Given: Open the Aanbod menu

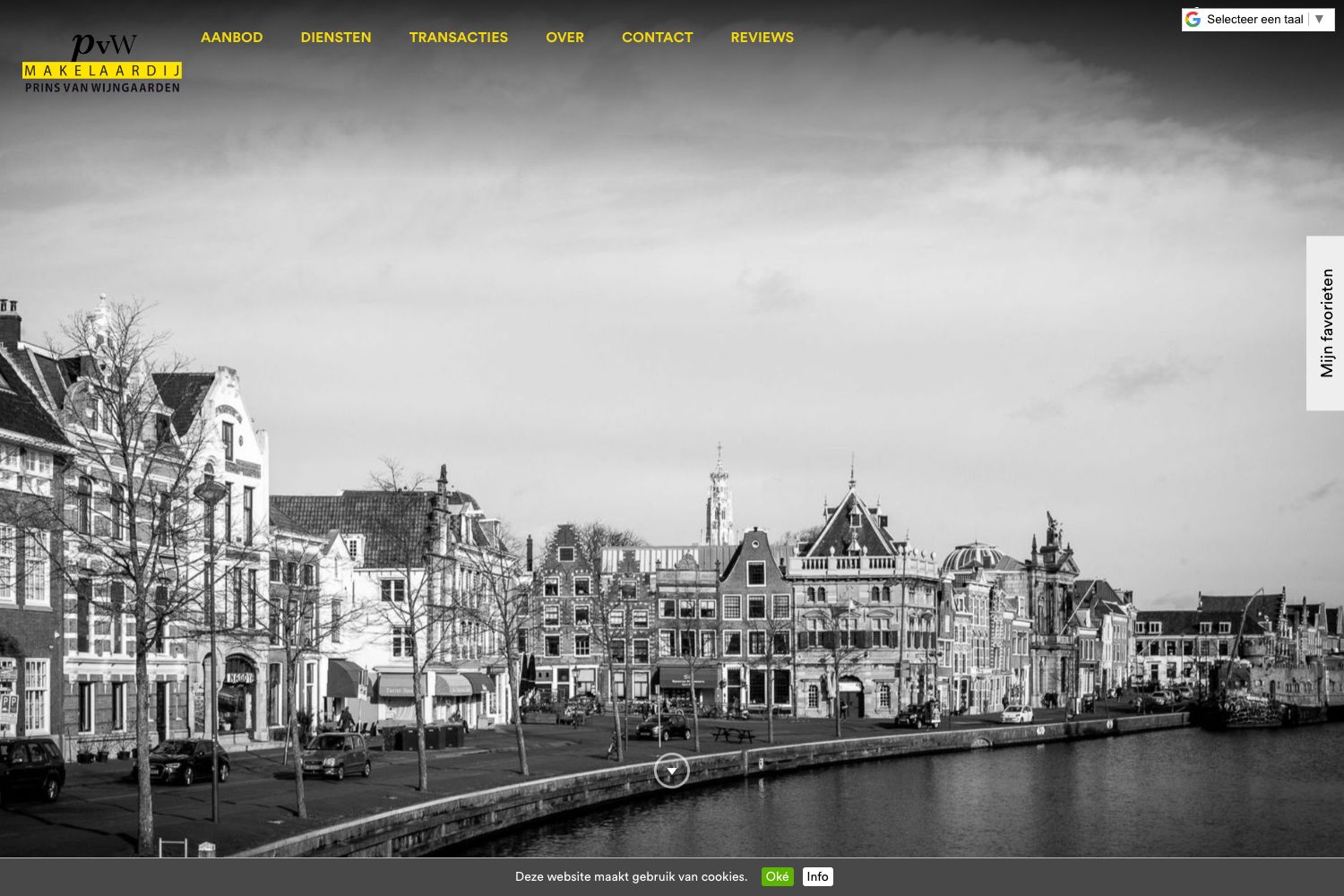Looking at the screenshot, I should 232,37.
